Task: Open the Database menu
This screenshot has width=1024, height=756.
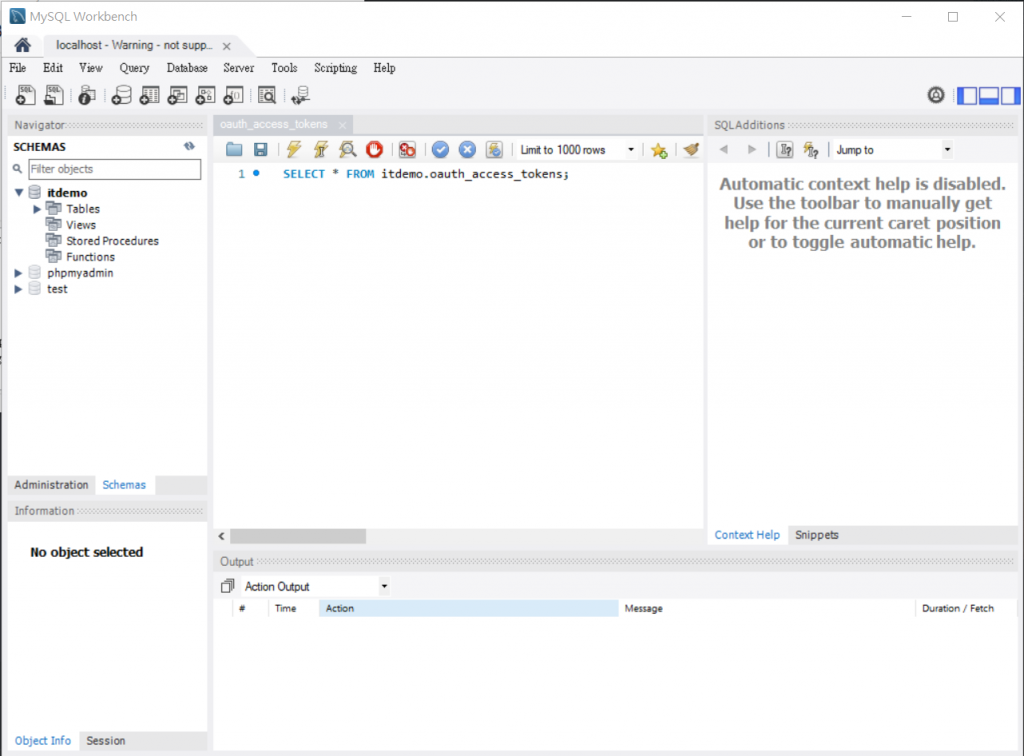Action: pyautogui.click(x=187, y=68)
